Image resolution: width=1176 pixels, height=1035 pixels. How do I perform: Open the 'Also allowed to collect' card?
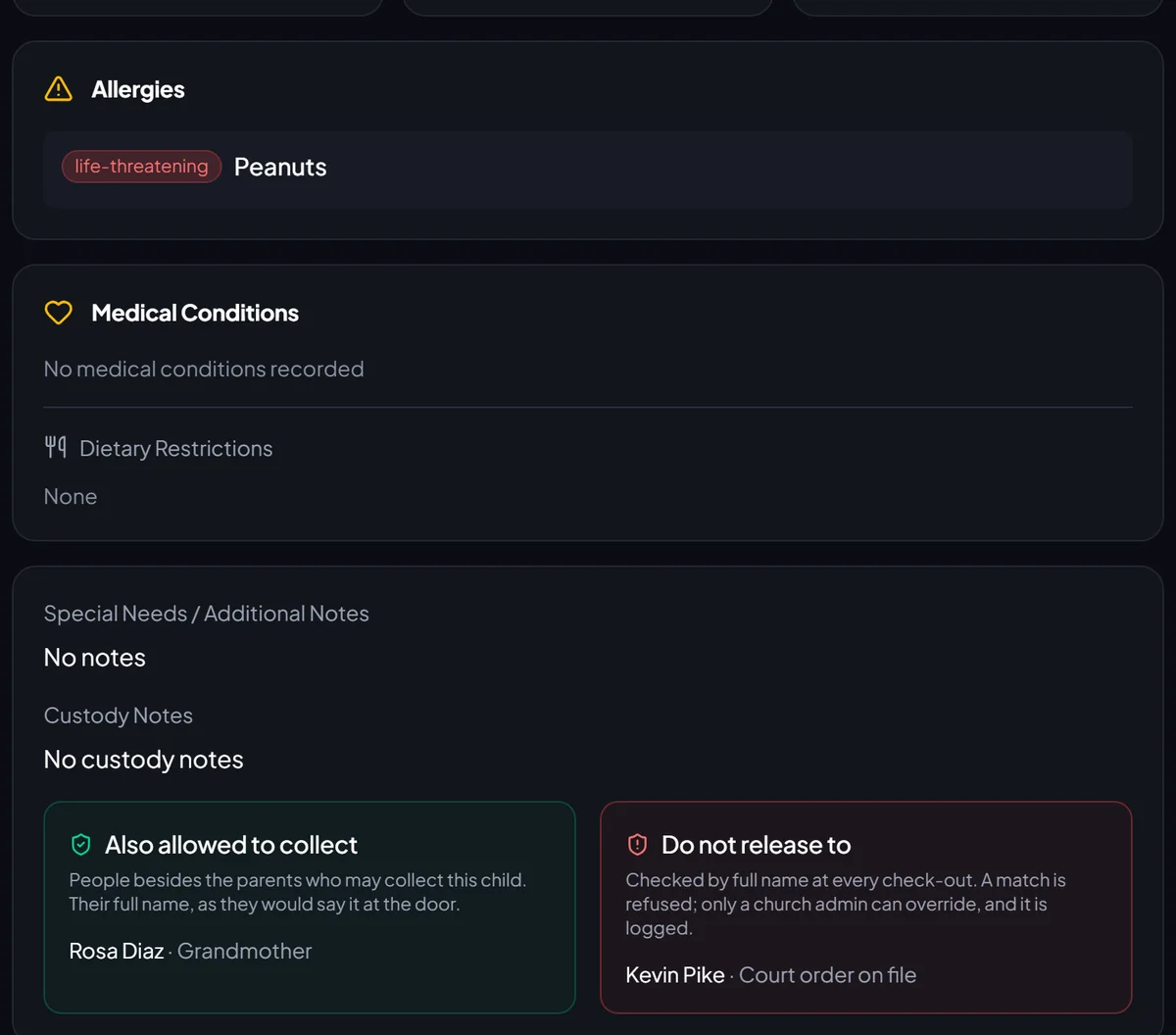310,908
